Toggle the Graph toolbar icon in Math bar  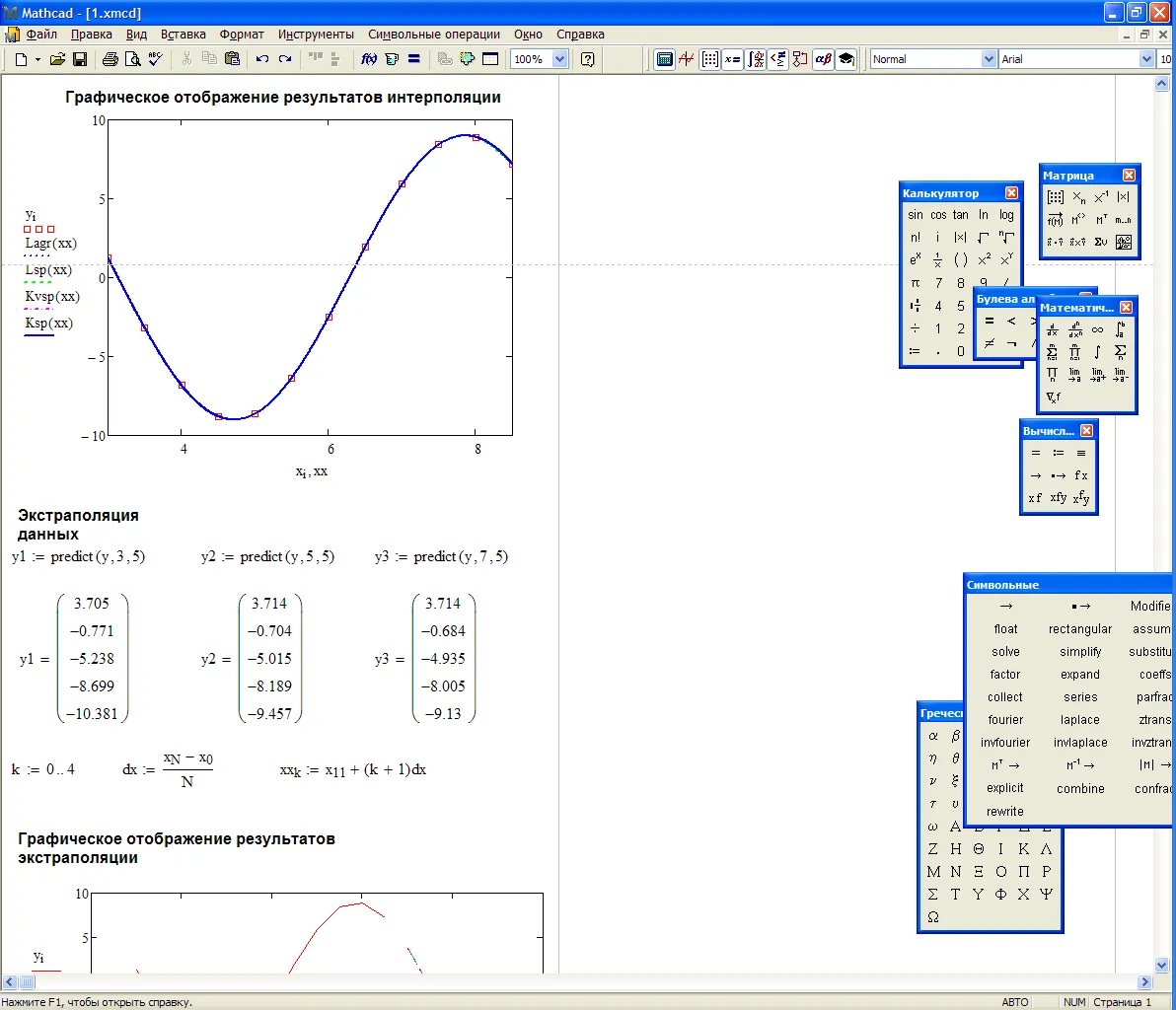coord(688,59)
